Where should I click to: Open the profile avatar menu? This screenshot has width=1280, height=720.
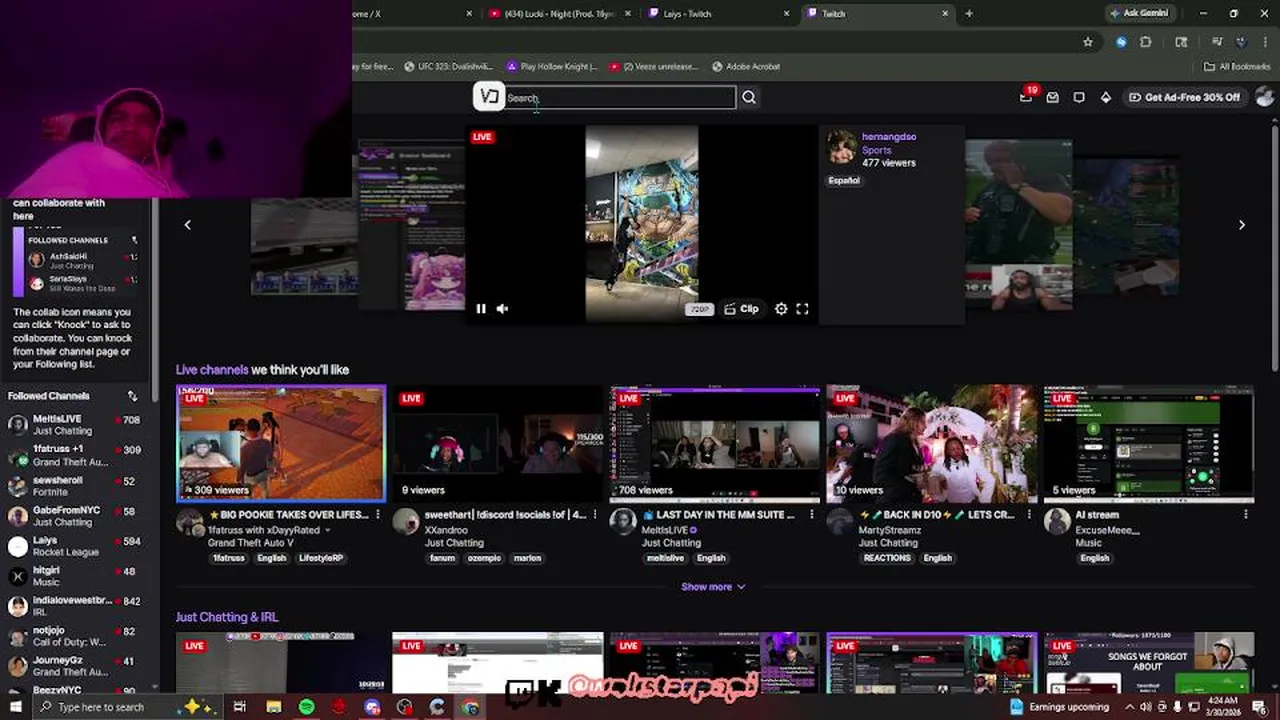tap(1264, 97)
